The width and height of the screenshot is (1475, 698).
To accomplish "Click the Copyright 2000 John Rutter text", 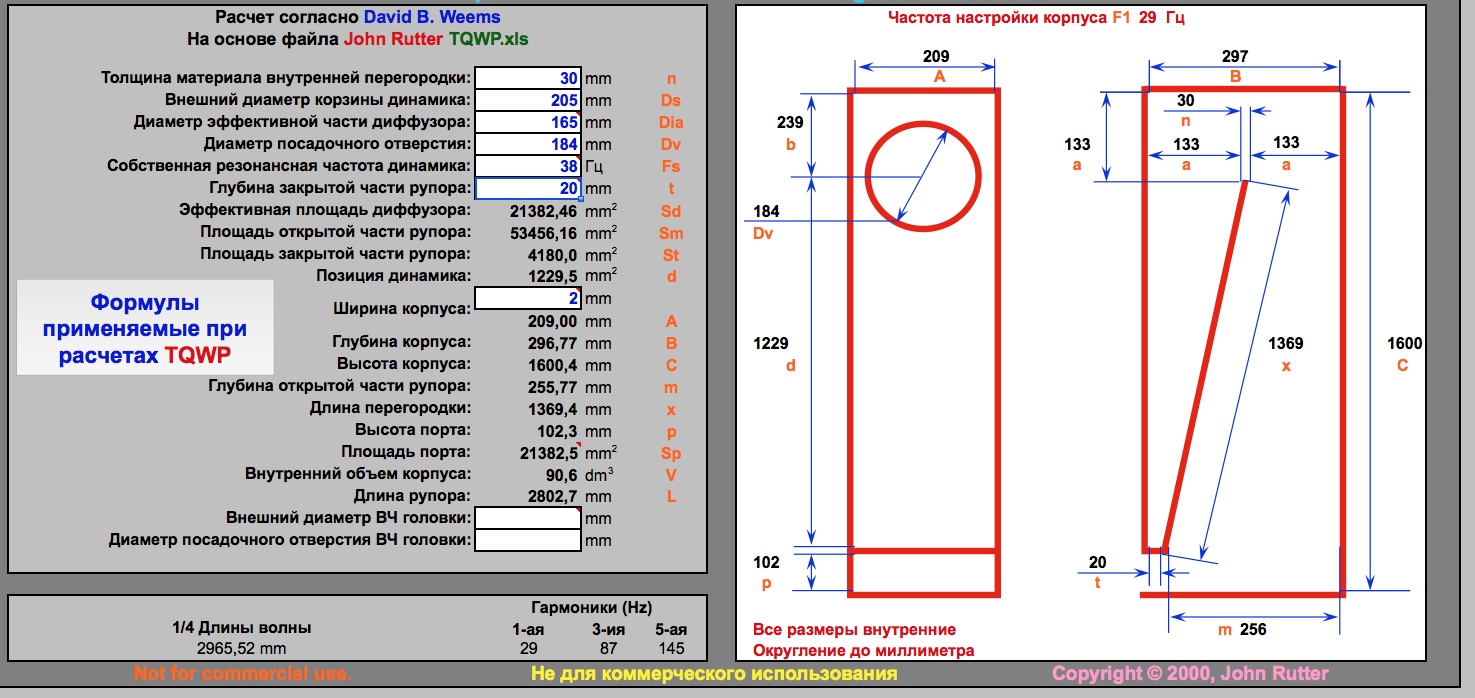I will [1190, 674].
